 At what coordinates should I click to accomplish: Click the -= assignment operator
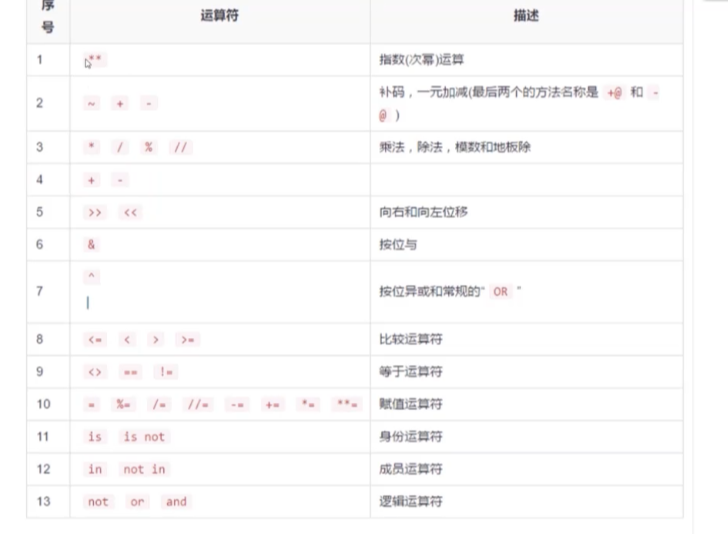click(x=237, y=405)
